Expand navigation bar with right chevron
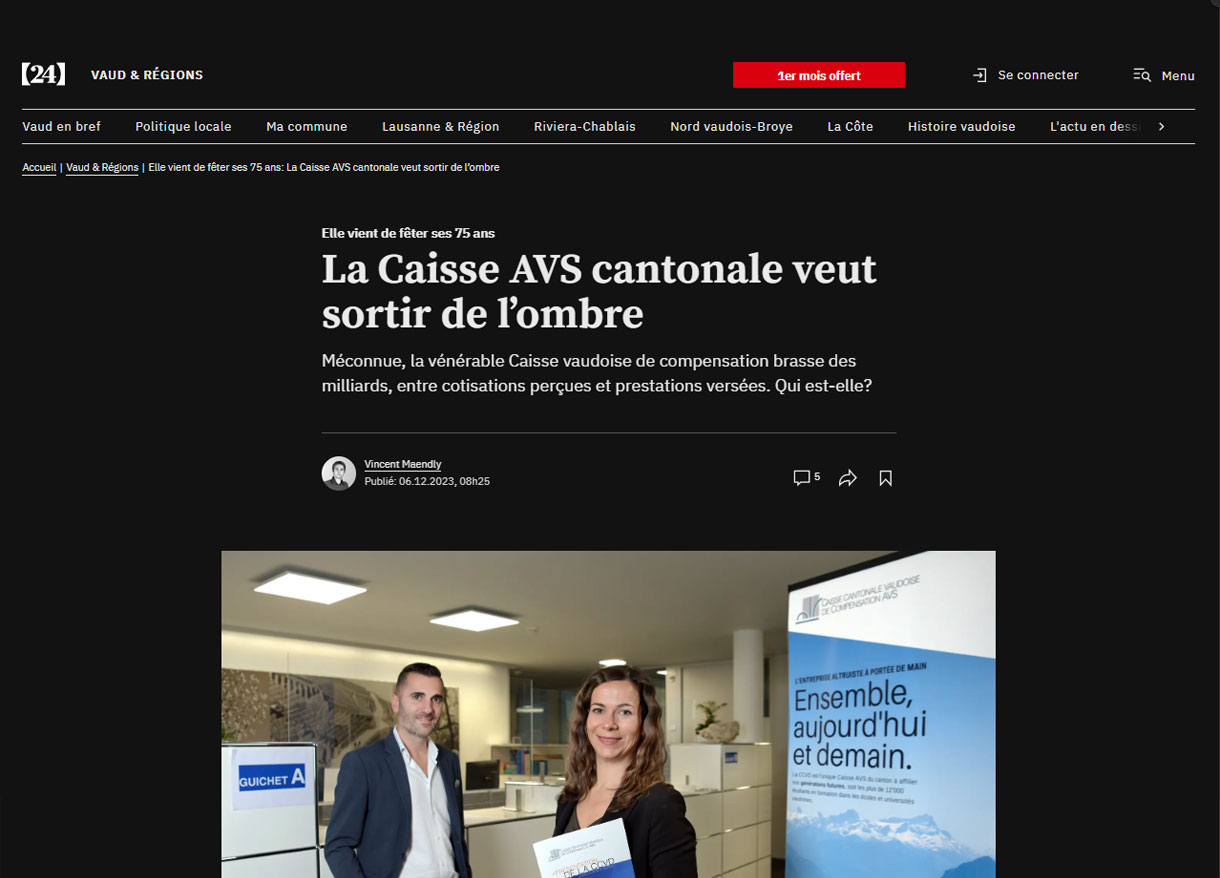1220x878 pixels. [x=1161, y=127]
